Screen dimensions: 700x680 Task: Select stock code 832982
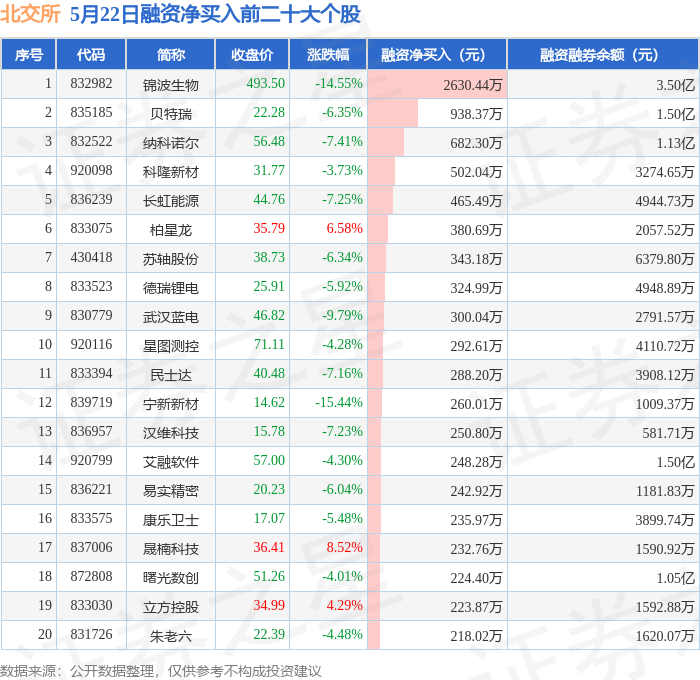91,83
